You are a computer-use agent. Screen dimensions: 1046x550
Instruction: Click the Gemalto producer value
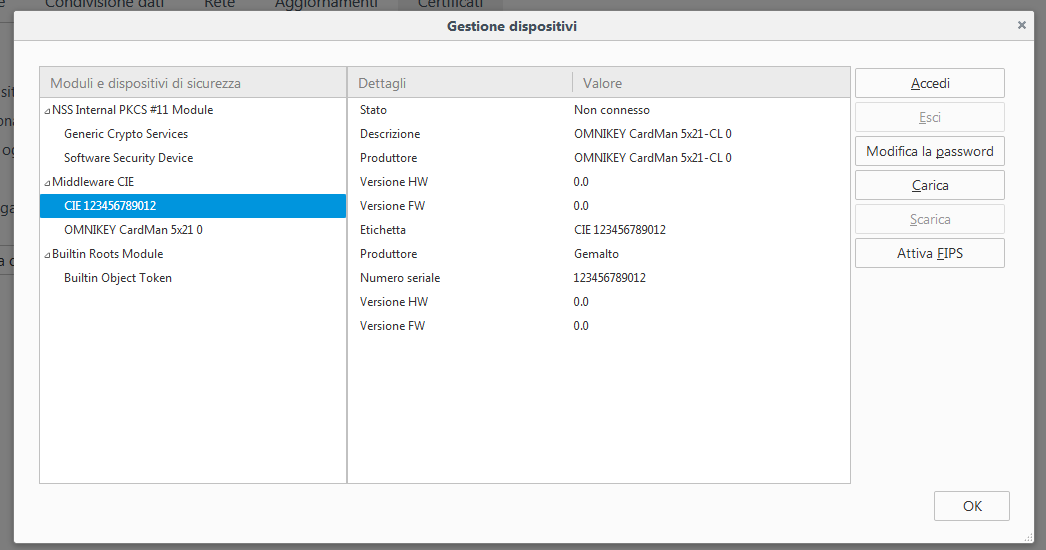click(596, 254)
